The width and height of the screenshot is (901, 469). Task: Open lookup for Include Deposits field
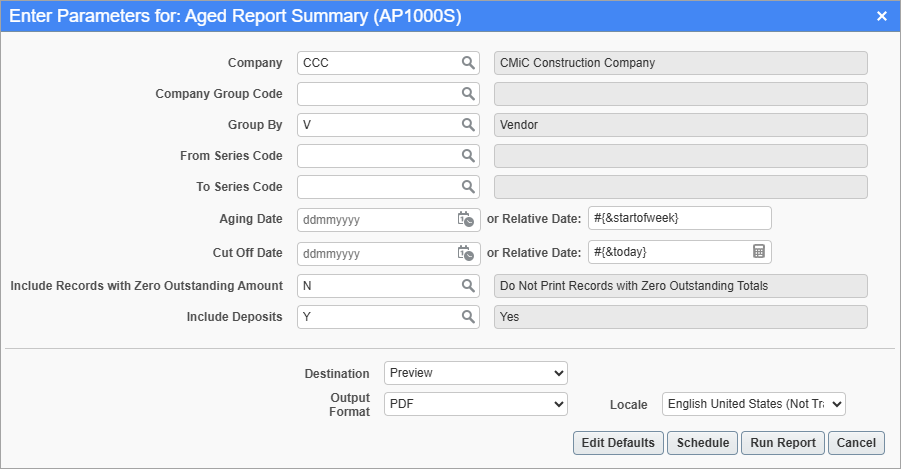(x=468, y=317)
